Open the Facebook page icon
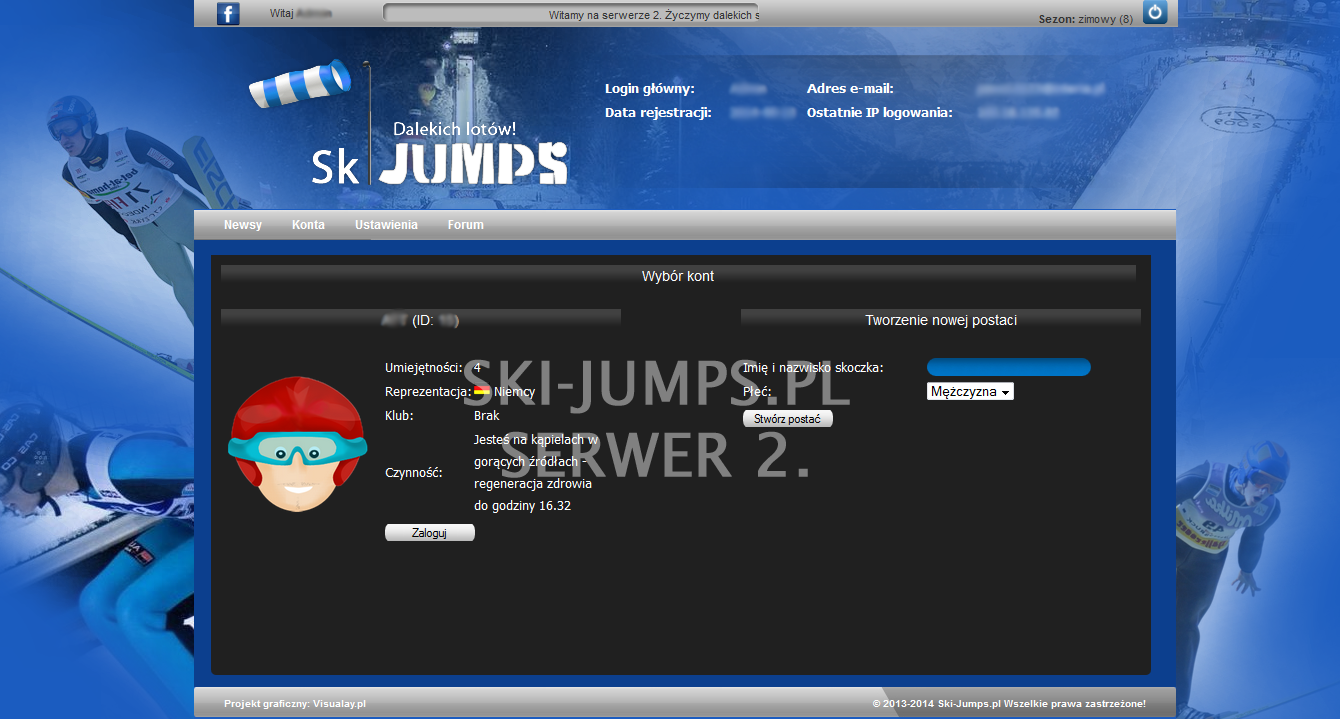The width and height of the screenshot is (1340, 719). pyautogui.click(x=228, y=14)
